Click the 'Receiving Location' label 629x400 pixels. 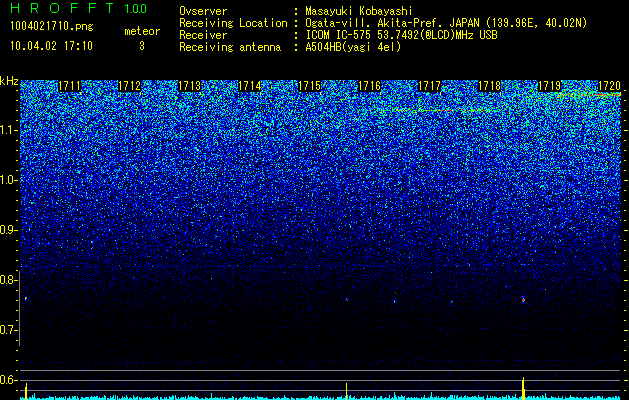[x=233, y=23]
